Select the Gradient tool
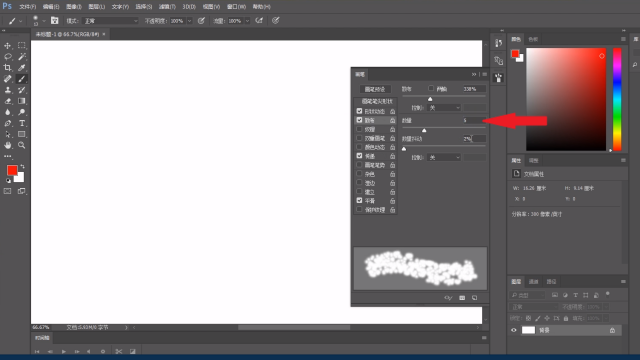This screenshot has width=640, height=360. (22, 101)
